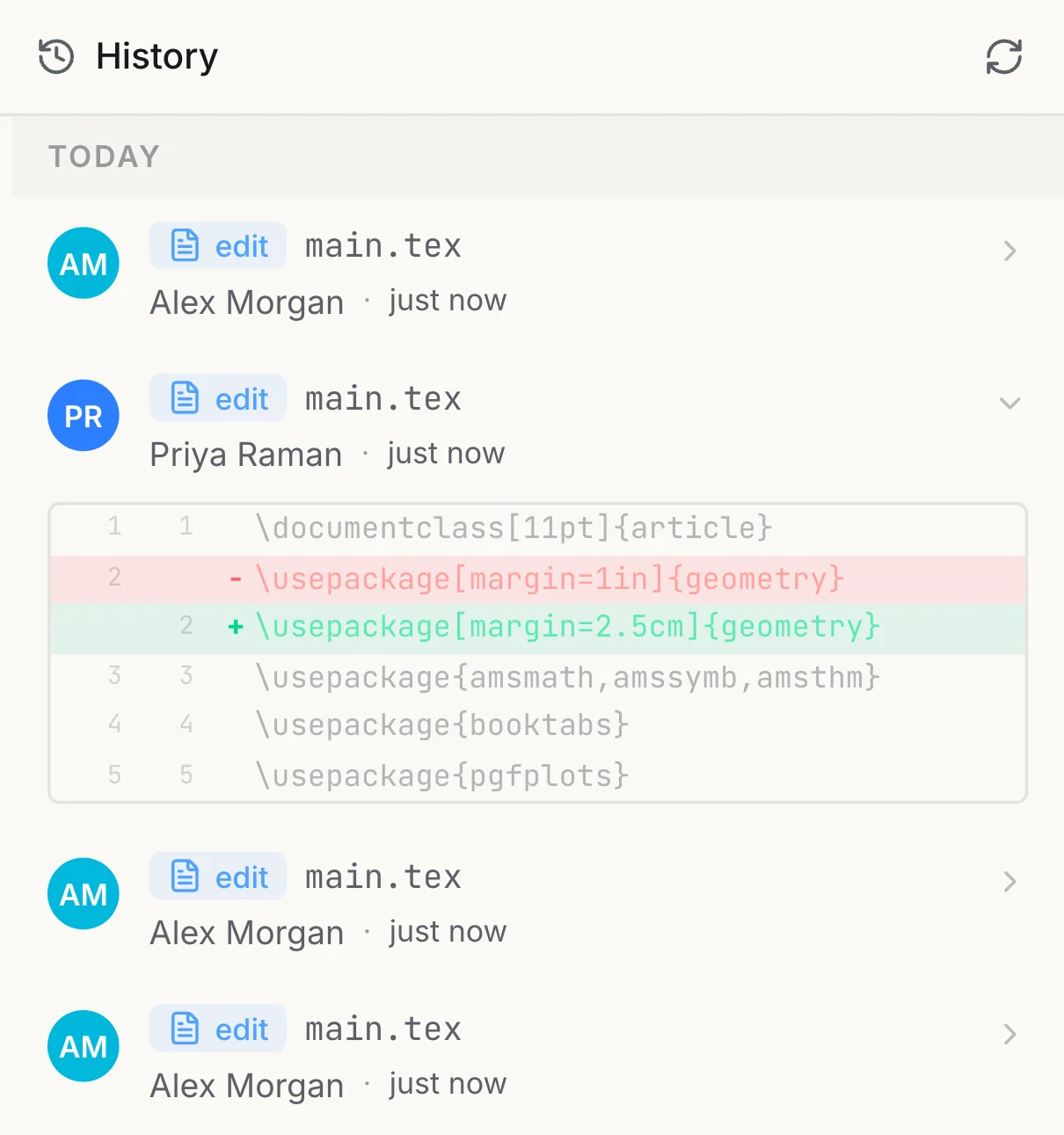Screen dimensions: 1064x1135
Task: Click the bottommost AM avatar
Action: [84, 1045]
